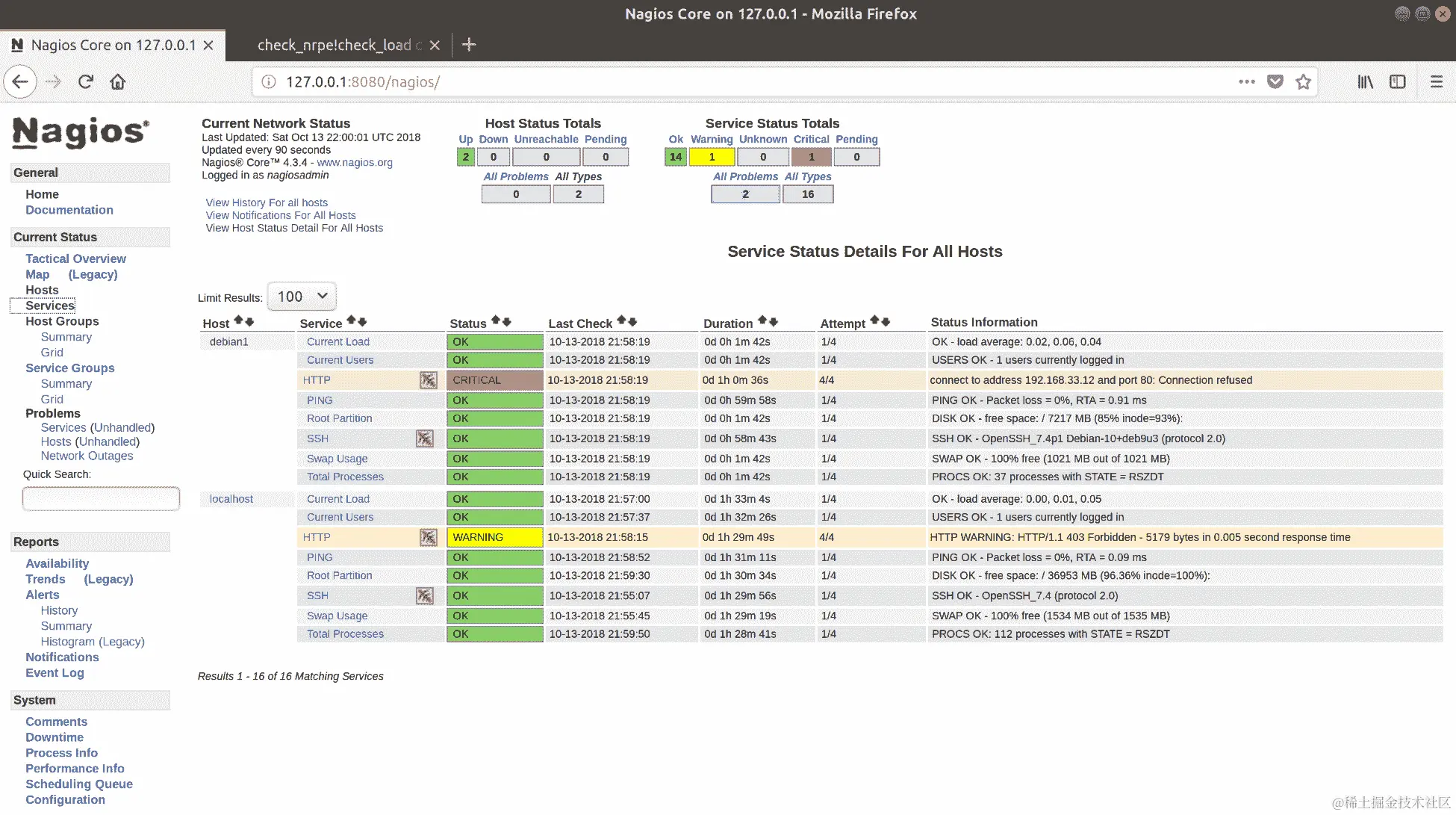This screenshot has height=815, width=1456.
Task: Switch to the check_nrpe!check_load tab
Action: tap(335, 45)
